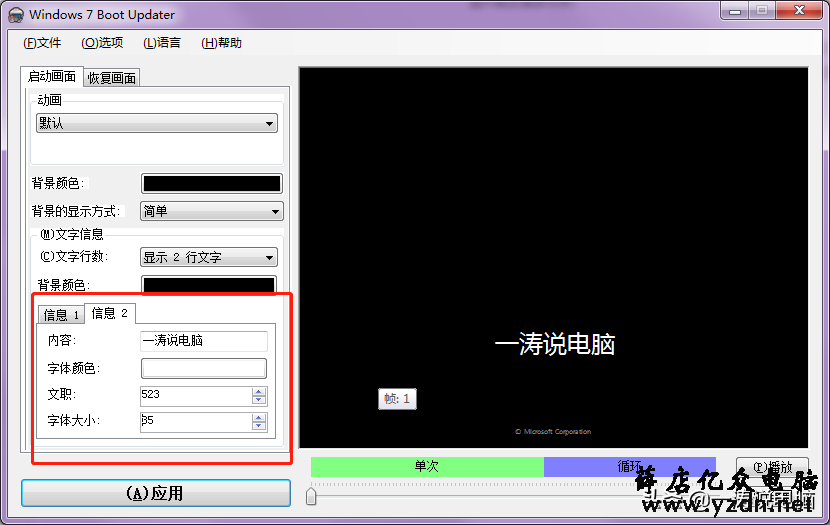Open the (F)文件 menu
Image resolution: width=830 pixels, height=525 pixels.
pos(42,43)
